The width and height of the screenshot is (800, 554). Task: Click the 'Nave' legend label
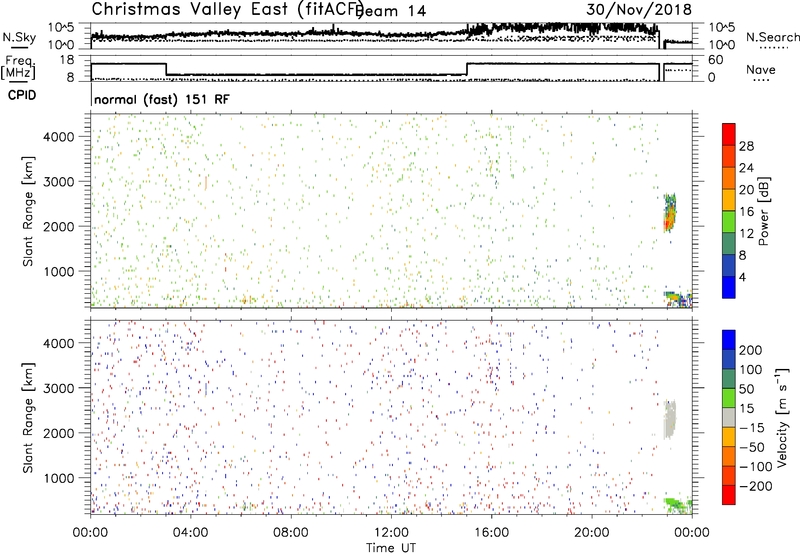tap(760, 70)
